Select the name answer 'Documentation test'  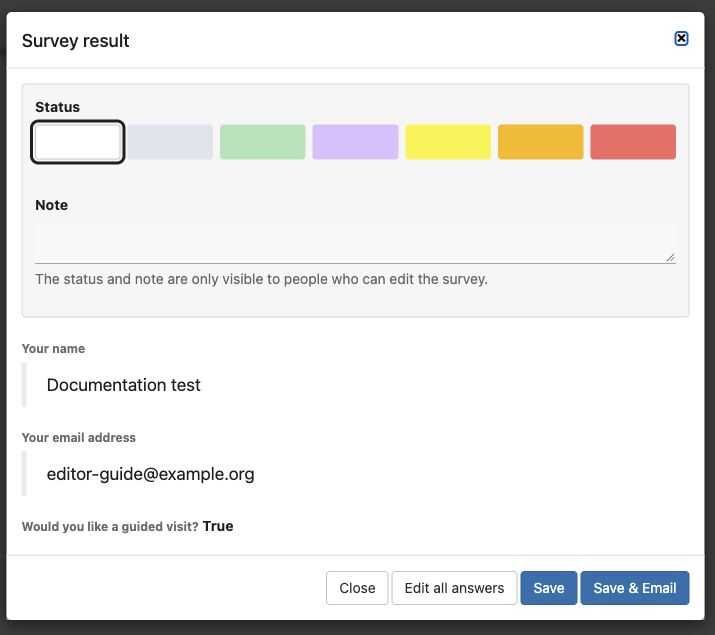pyautogui.click(x=124, y=385)
